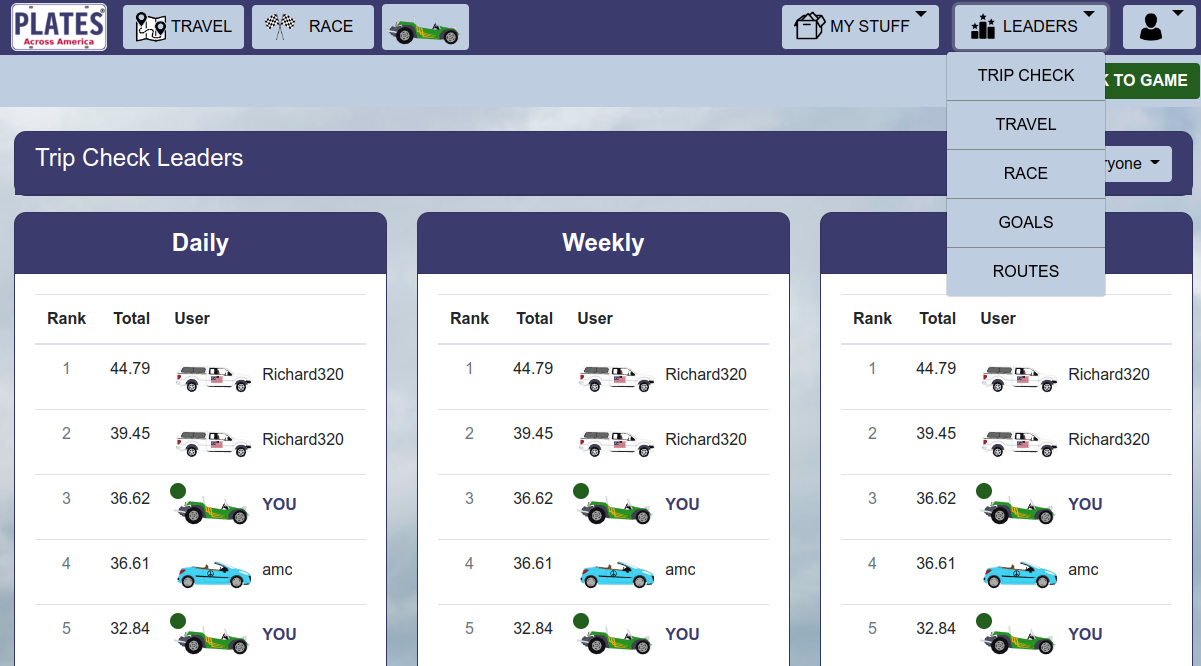
Task: Select Travel from the Leaders menu
Action: 1025,125
